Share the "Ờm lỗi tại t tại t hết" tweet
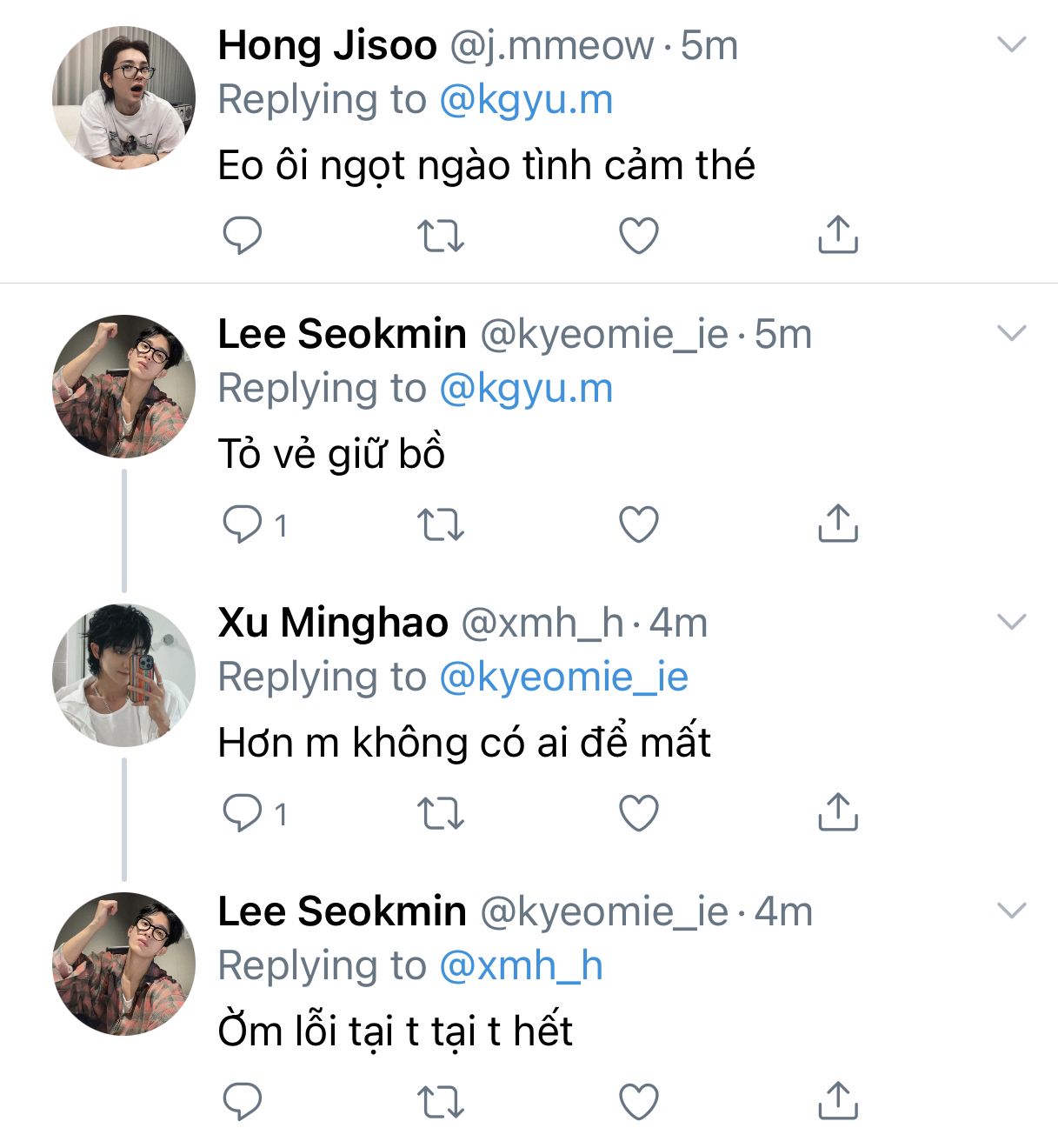Screen dimensions: 1058x1148 (838, 1101)
